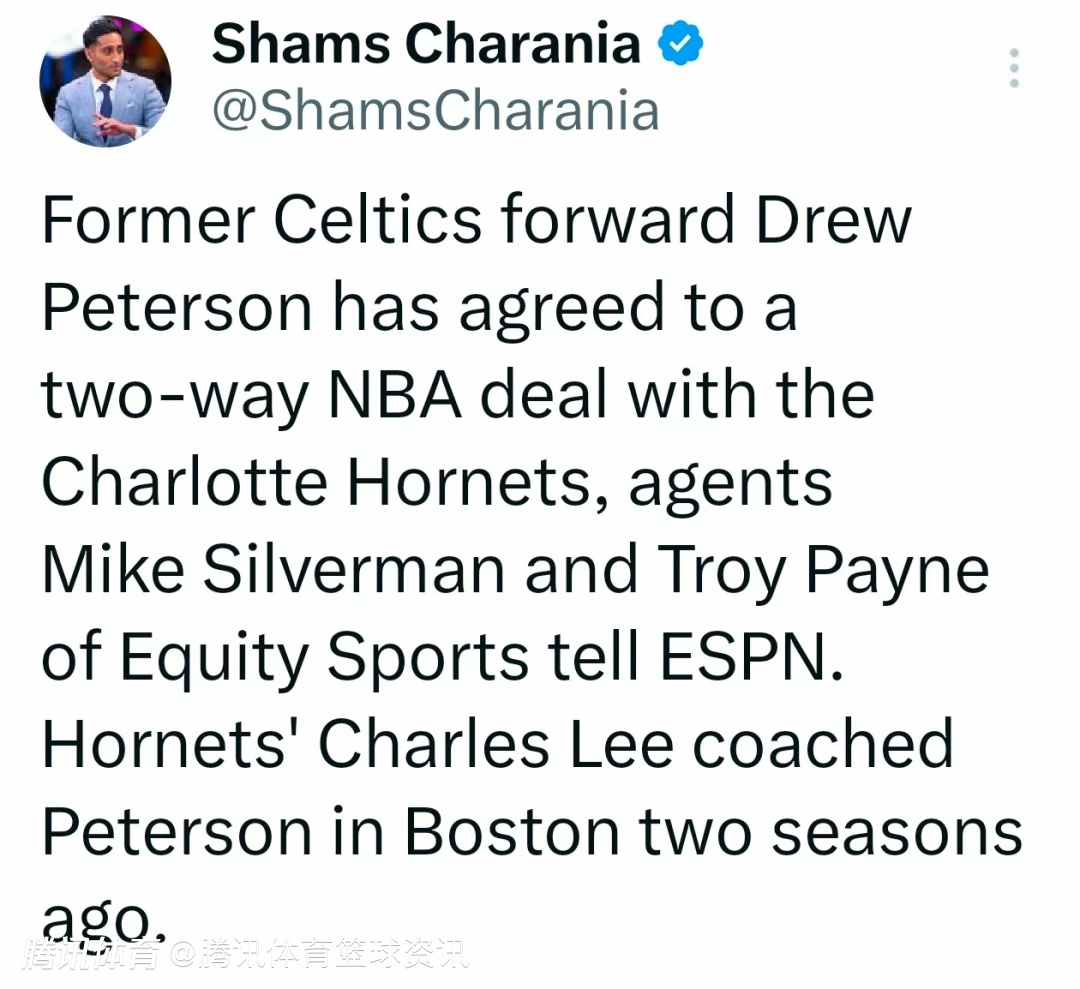Click the opening word Former

click(148, 220)
